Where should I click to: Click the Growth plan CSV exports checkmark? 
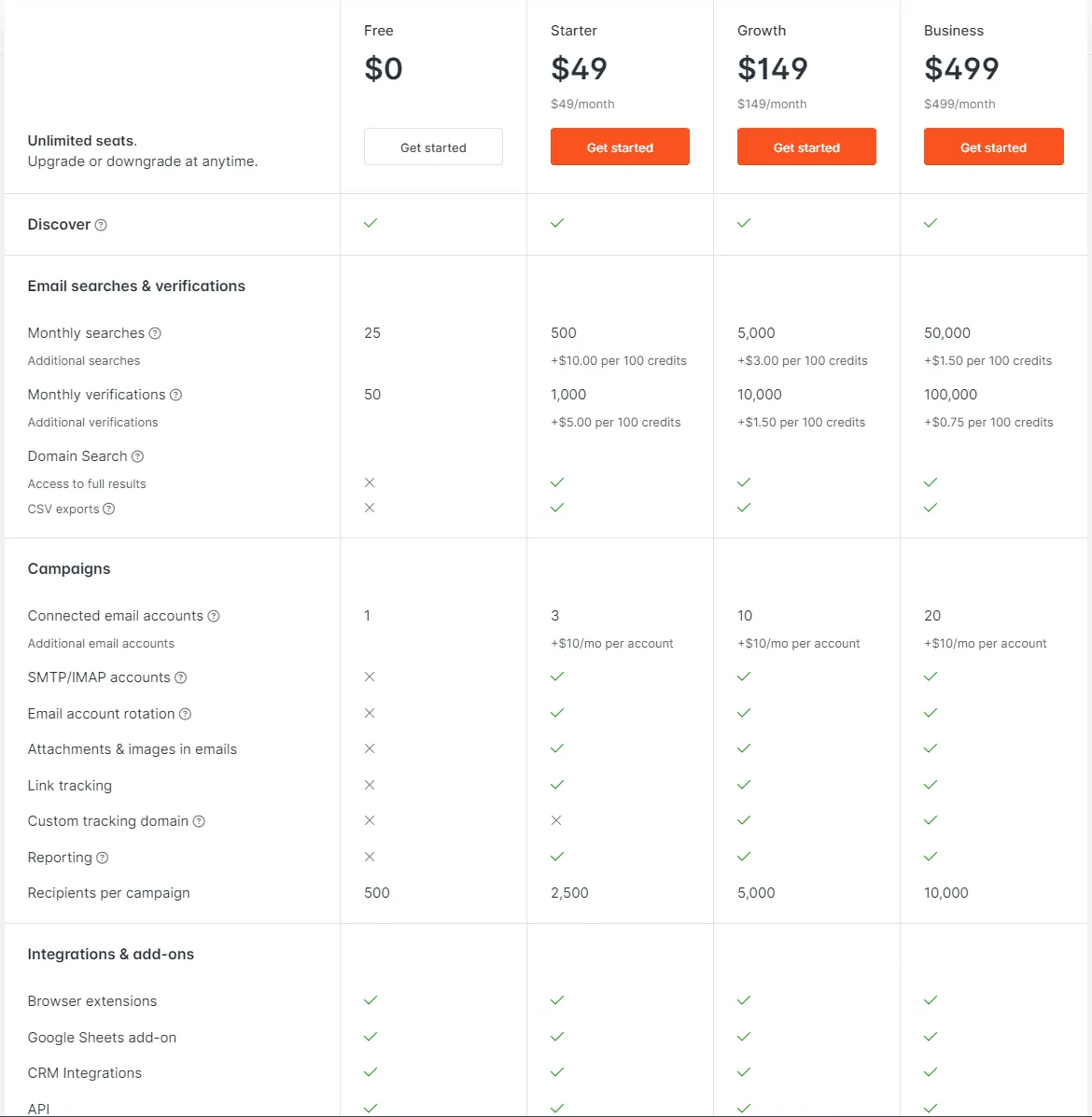(x=744, y=508)
